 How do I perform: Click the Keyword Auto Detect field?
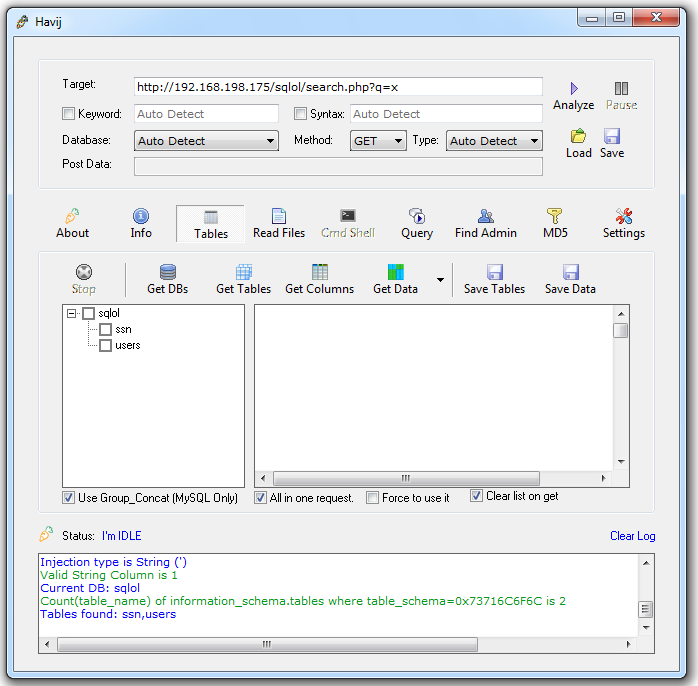coord(206,114)
